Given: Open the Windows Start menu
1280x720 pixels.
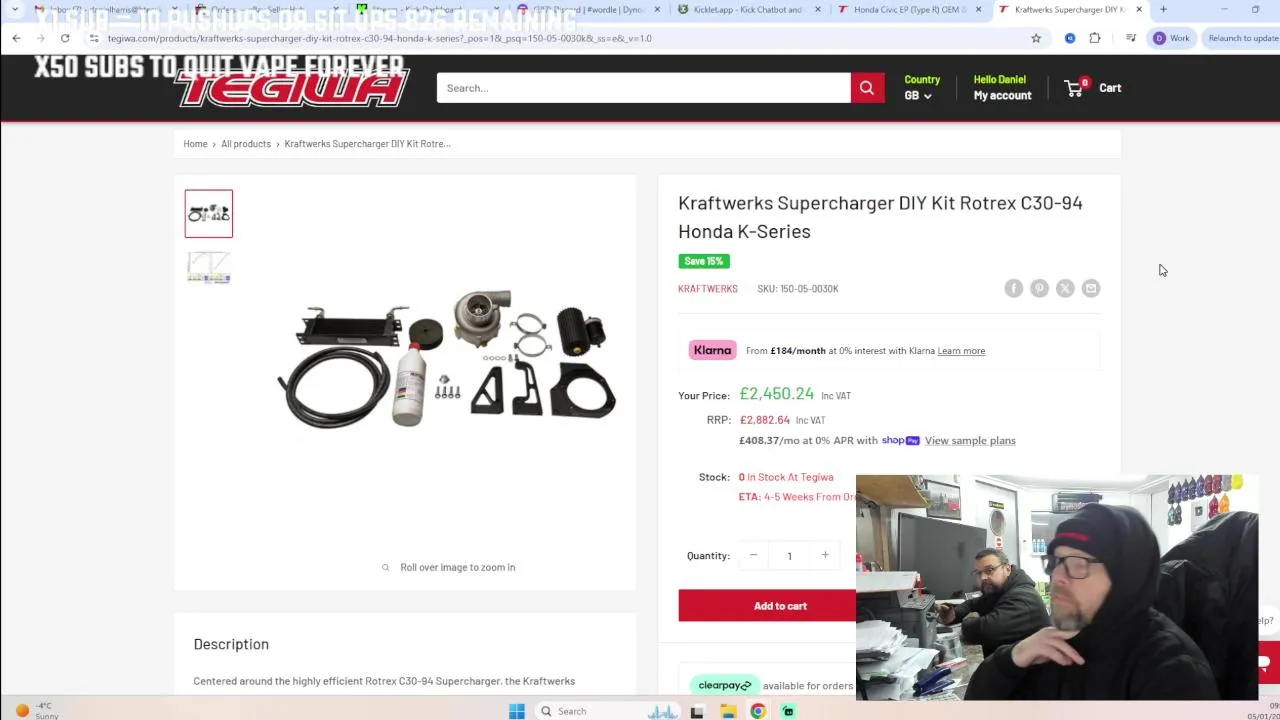Looking at the screenshot, I should pos(516,711).
